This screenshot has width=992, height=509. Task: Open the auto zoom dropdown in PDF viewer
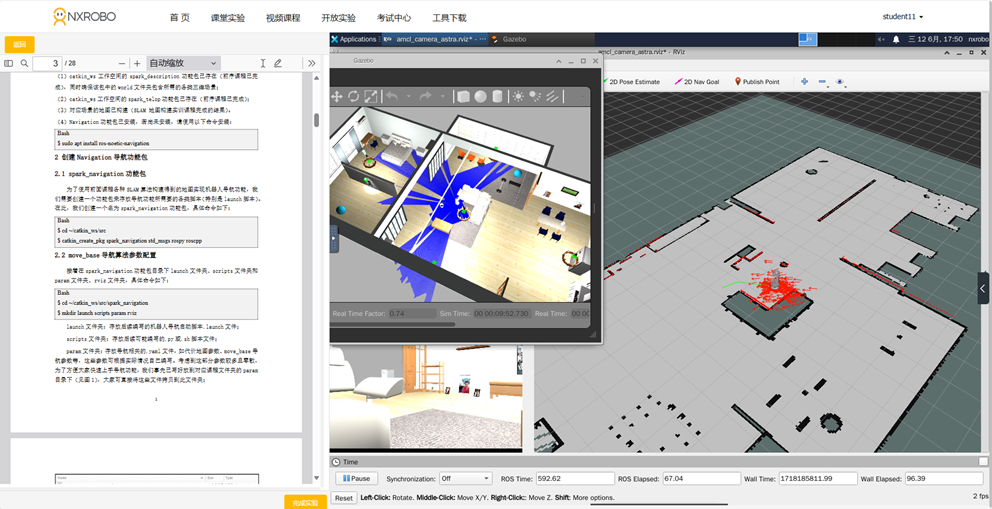(x=183, y=63)
